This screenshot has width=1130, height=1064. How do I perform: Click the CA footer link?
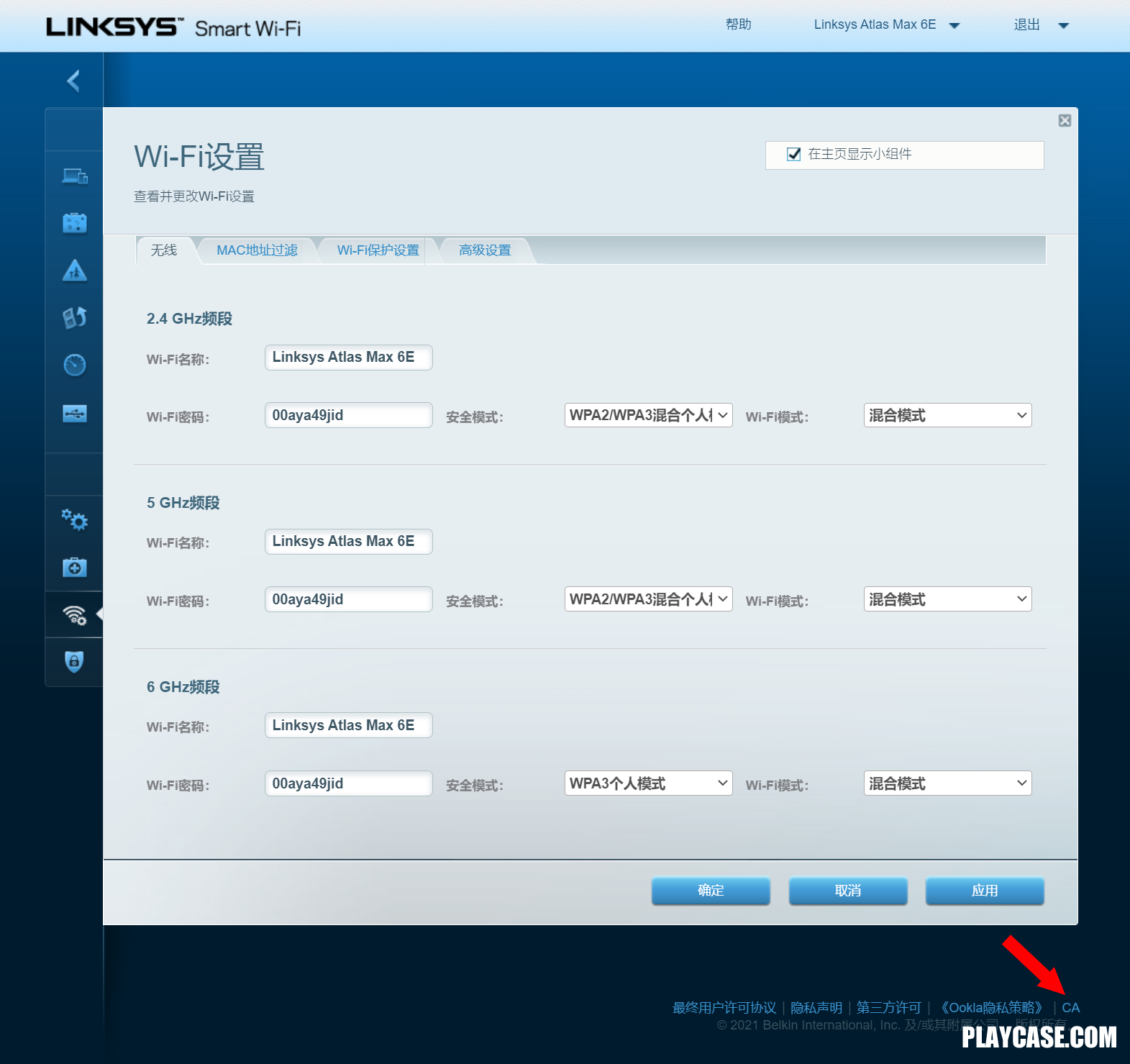tap(1070, 1008)
